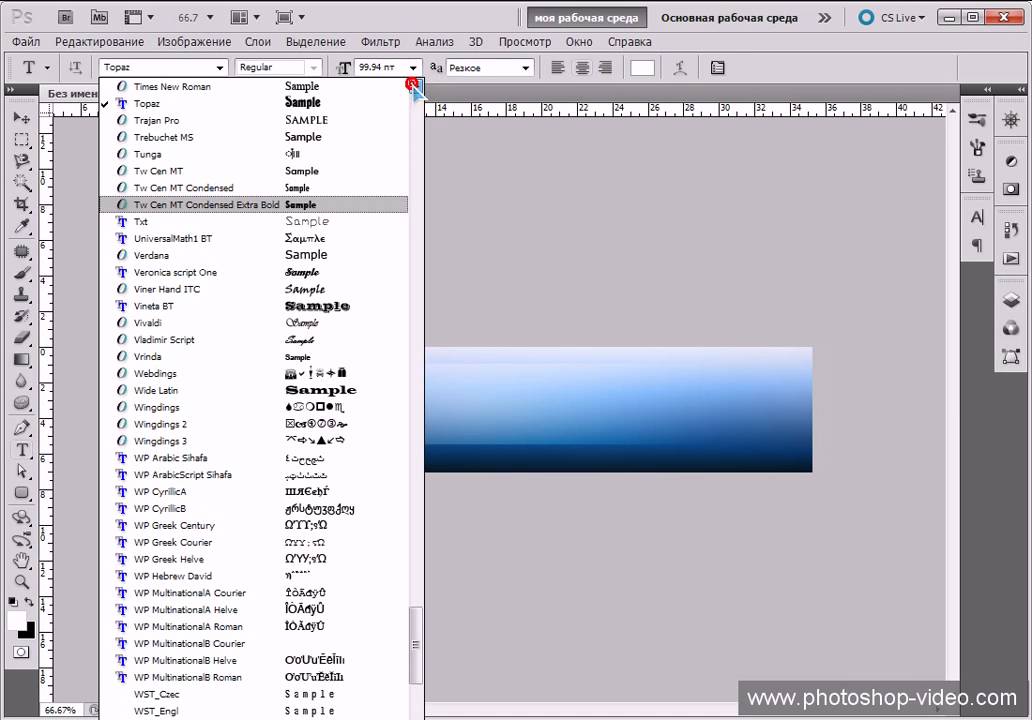Open the Paragraph panel icon
The width and height of the screenshot is (1032, 720).
(977, 245)
